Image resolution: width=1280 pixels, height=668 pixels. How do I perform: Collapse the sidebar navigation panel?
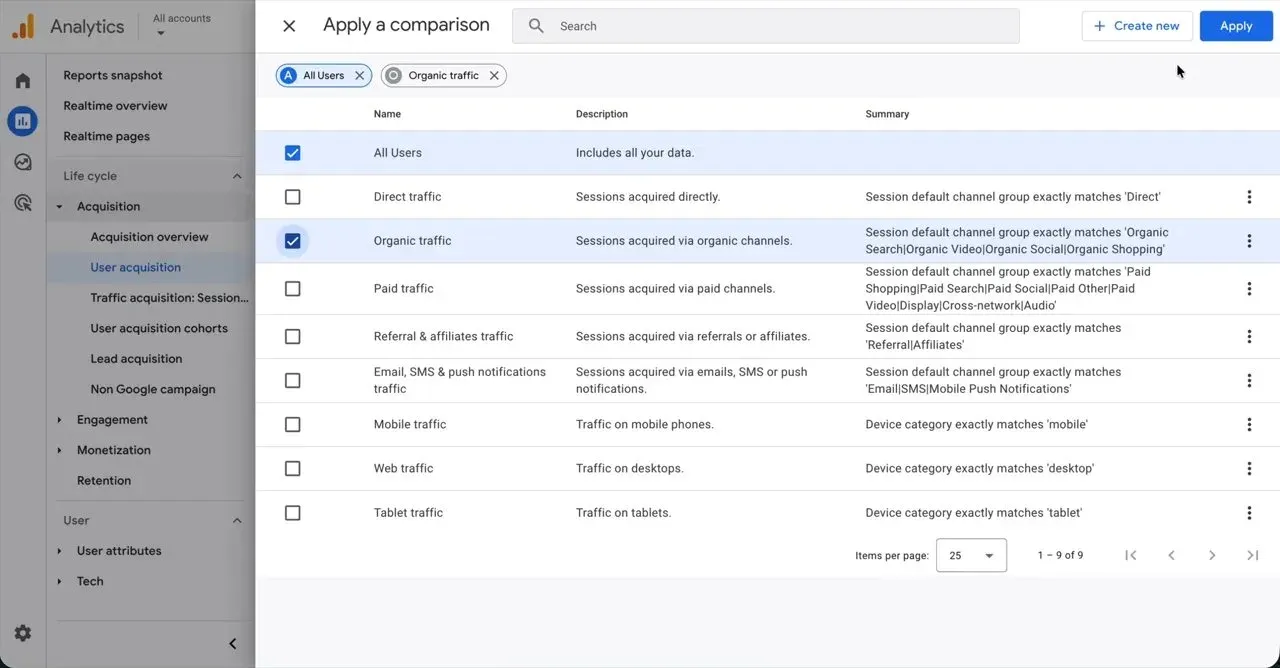pos(232,644)
